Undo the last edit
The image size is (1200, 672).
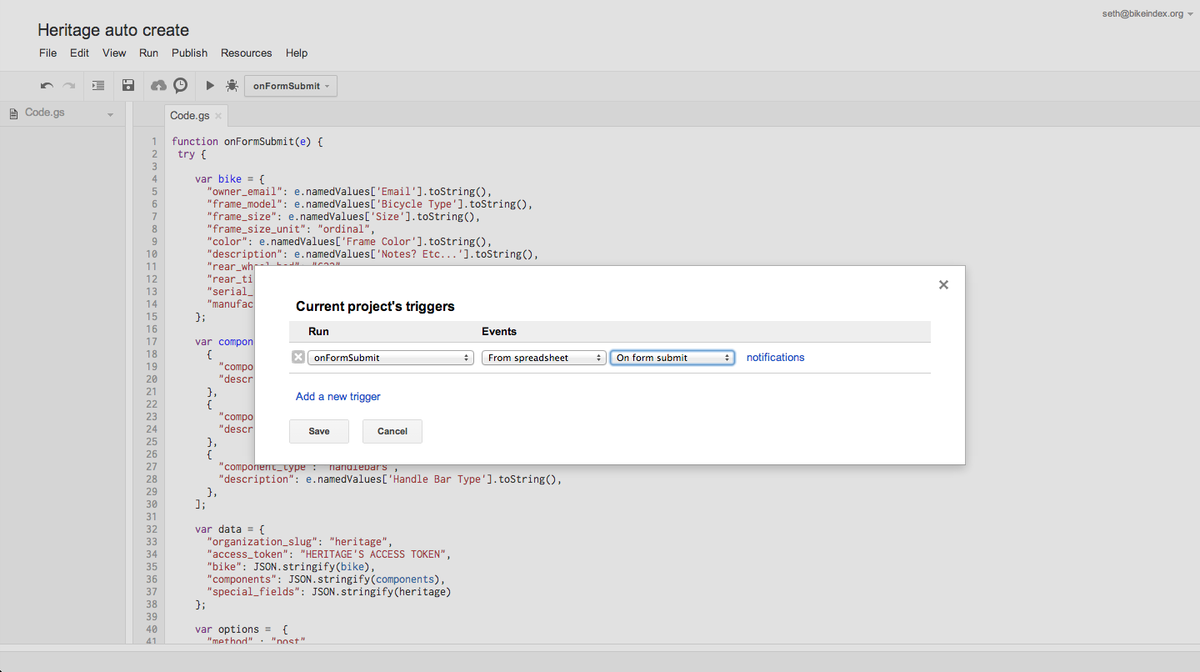tap(48, 85)
